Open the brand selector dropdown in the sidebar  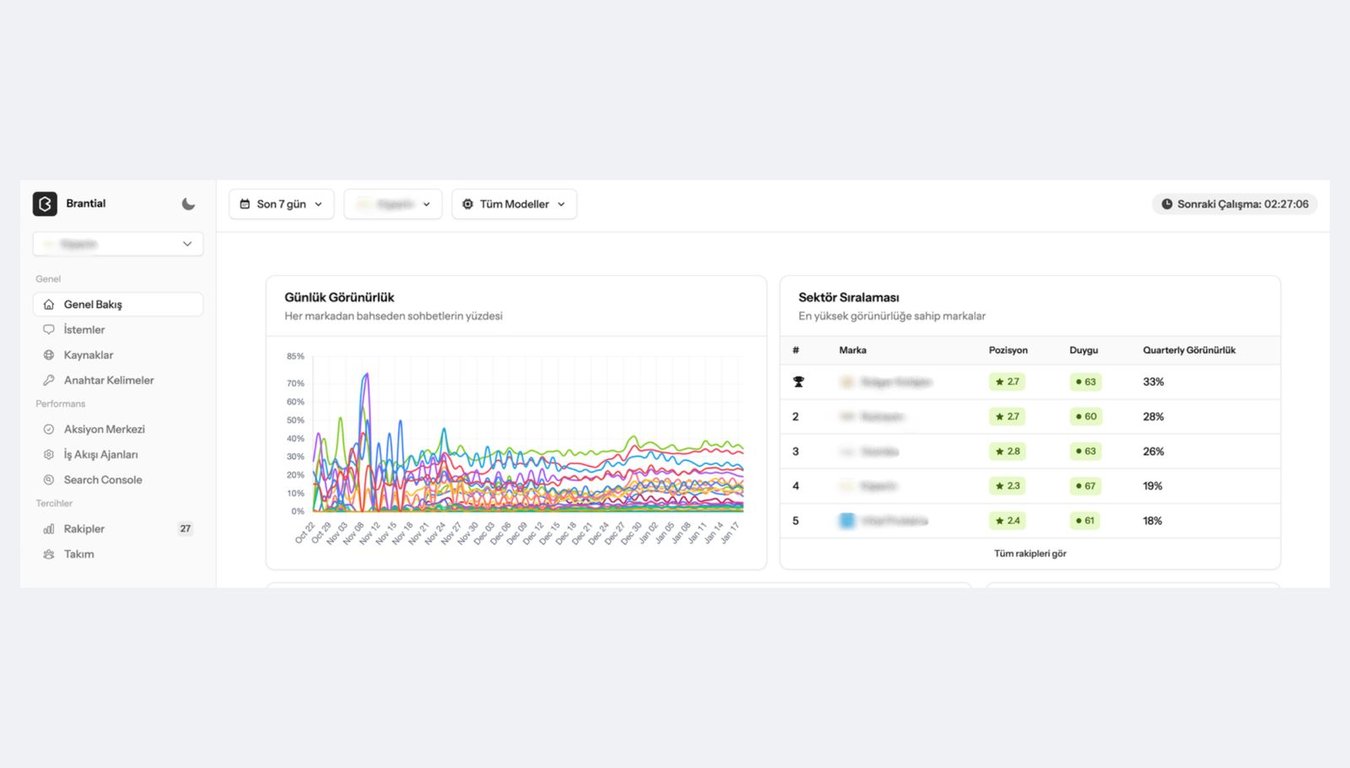pos(117,243)
